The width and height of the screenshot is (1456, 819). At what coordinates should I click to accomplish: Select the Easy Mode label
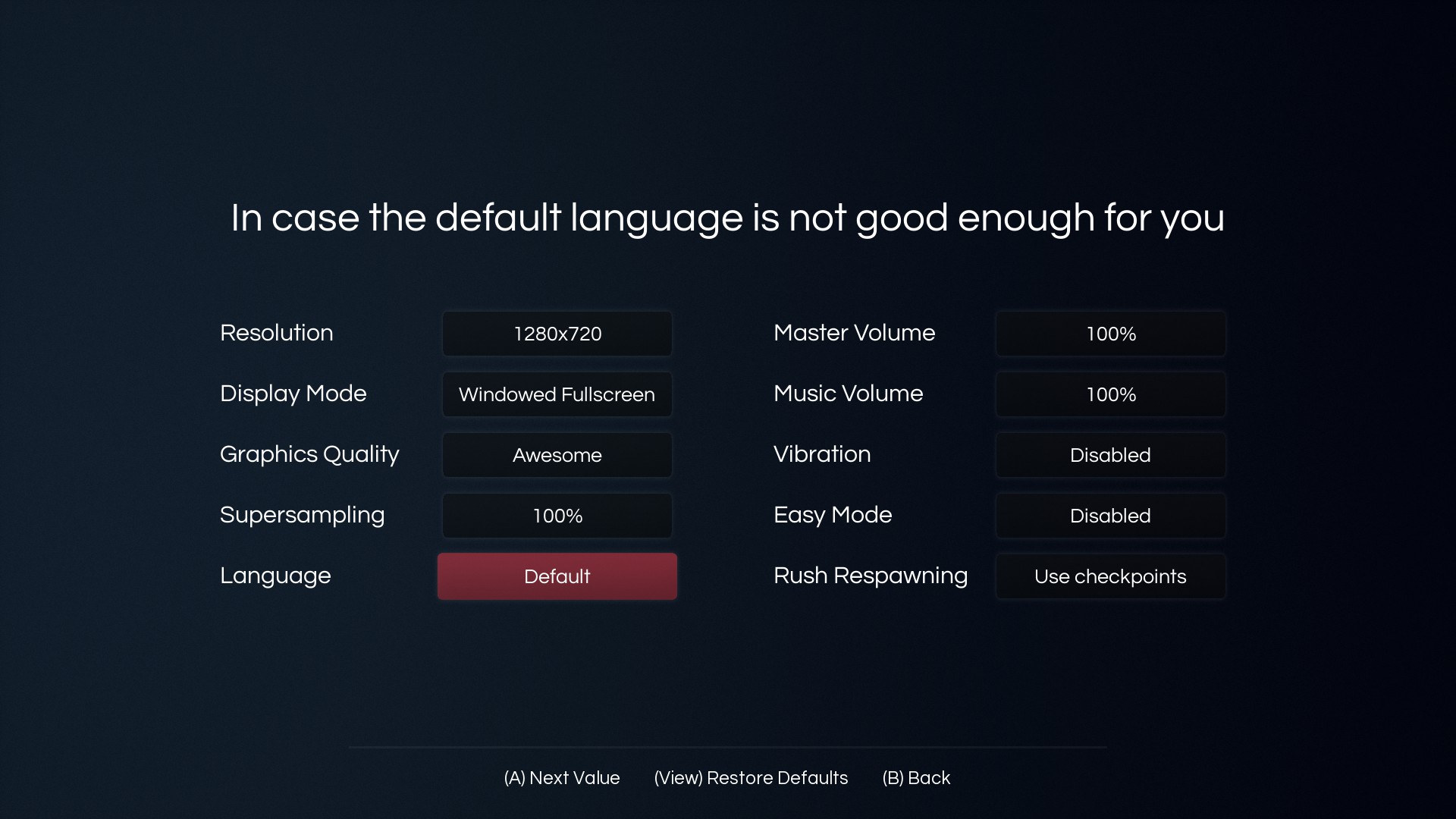coord(833,515)
